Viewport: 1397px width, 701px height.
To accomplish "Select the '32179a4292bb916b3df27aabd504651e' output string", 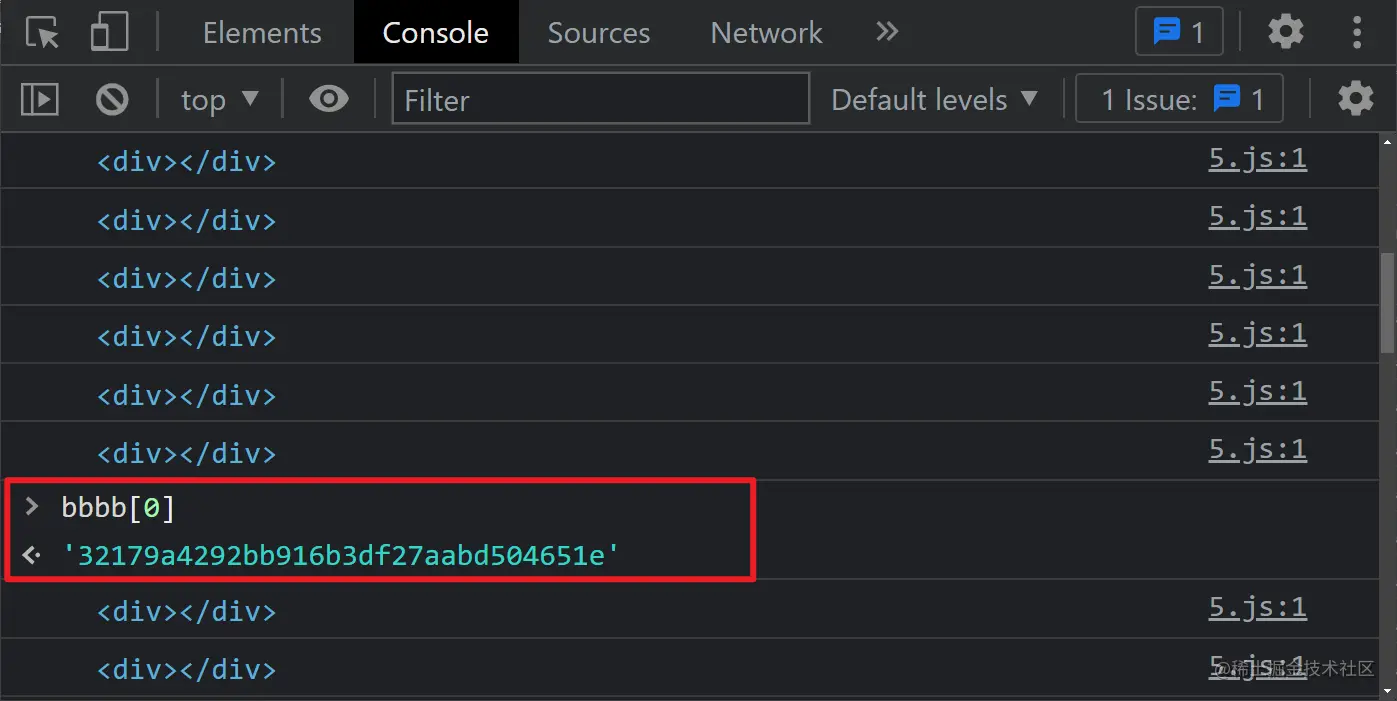I will (x=340, y=555).
